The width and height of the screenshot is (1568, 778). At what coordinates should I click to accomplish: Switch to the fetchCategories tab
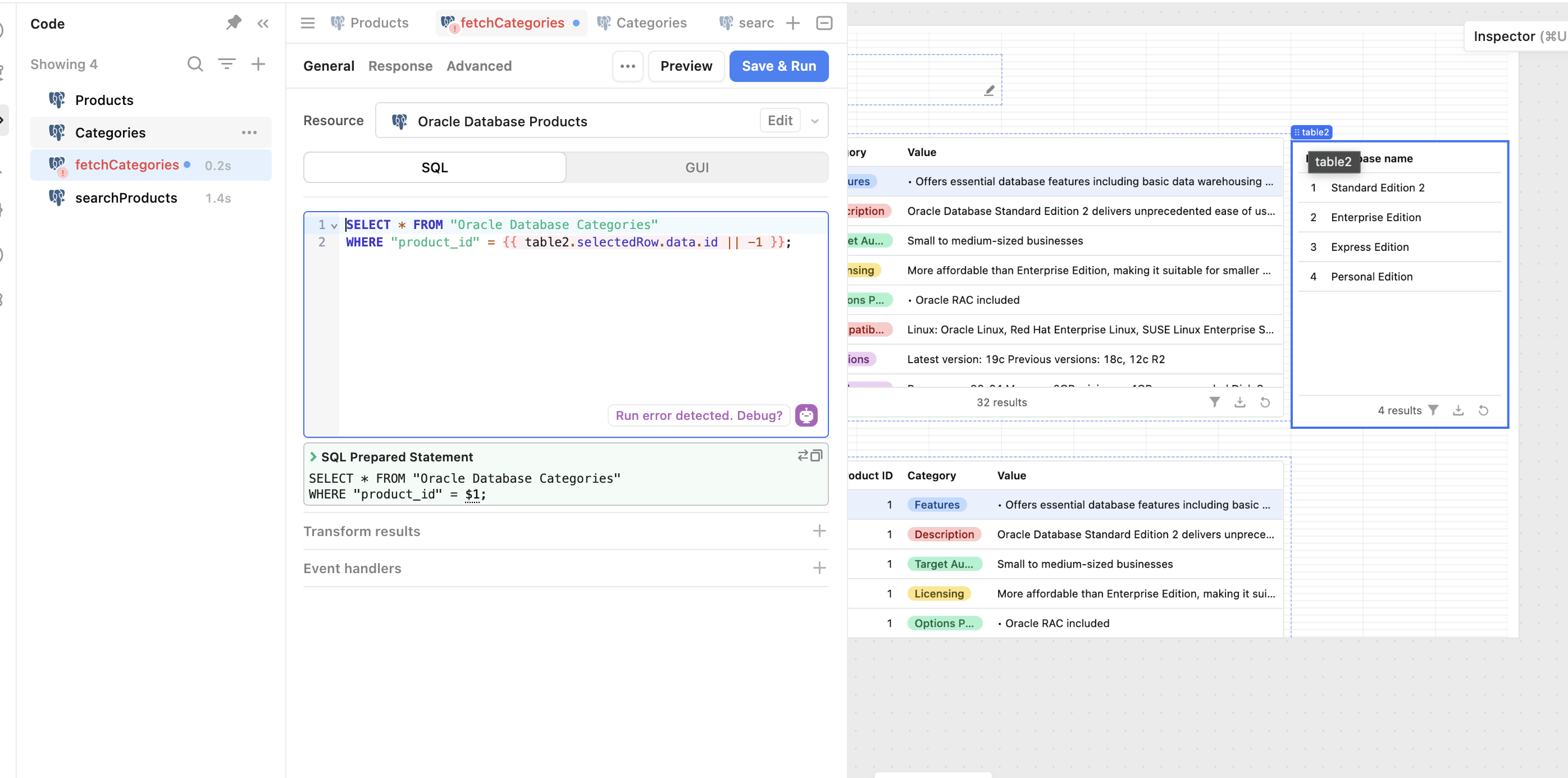click(x=511, y=23)
